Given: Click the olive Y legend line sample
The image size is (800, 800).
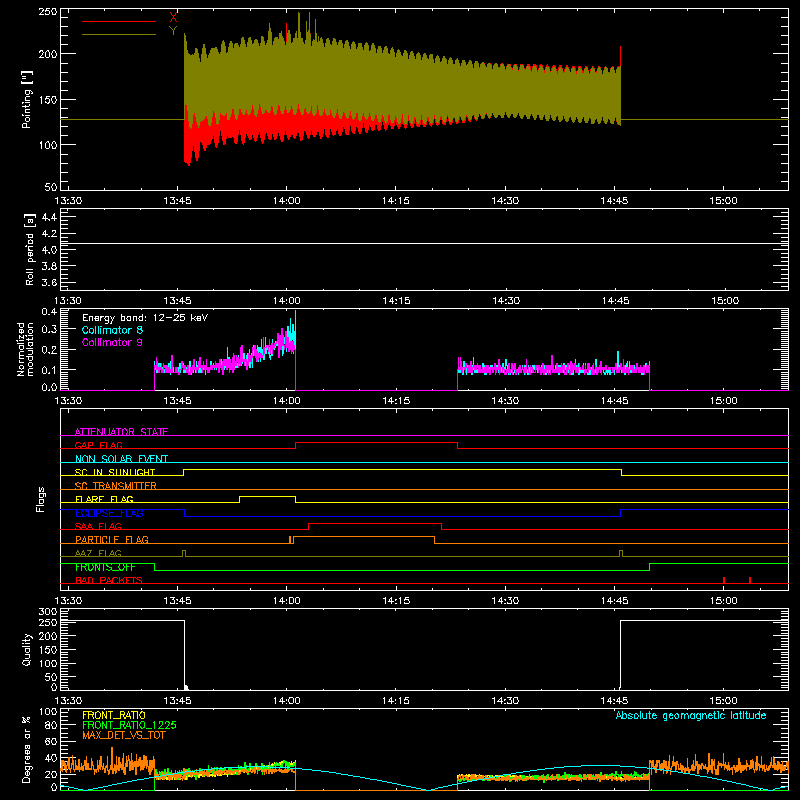Looking at the screenshot, I should [x=119, y=35].
